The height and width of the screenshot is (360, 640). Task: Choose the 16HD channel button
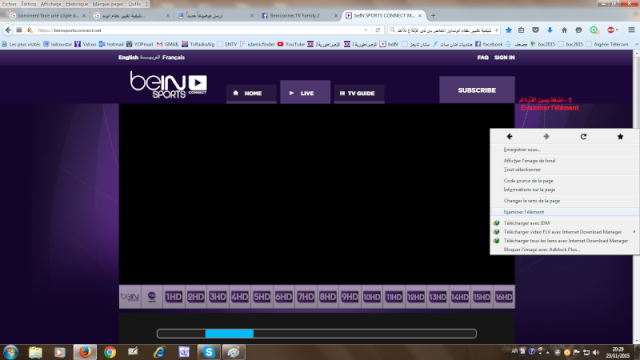point(504,297)
